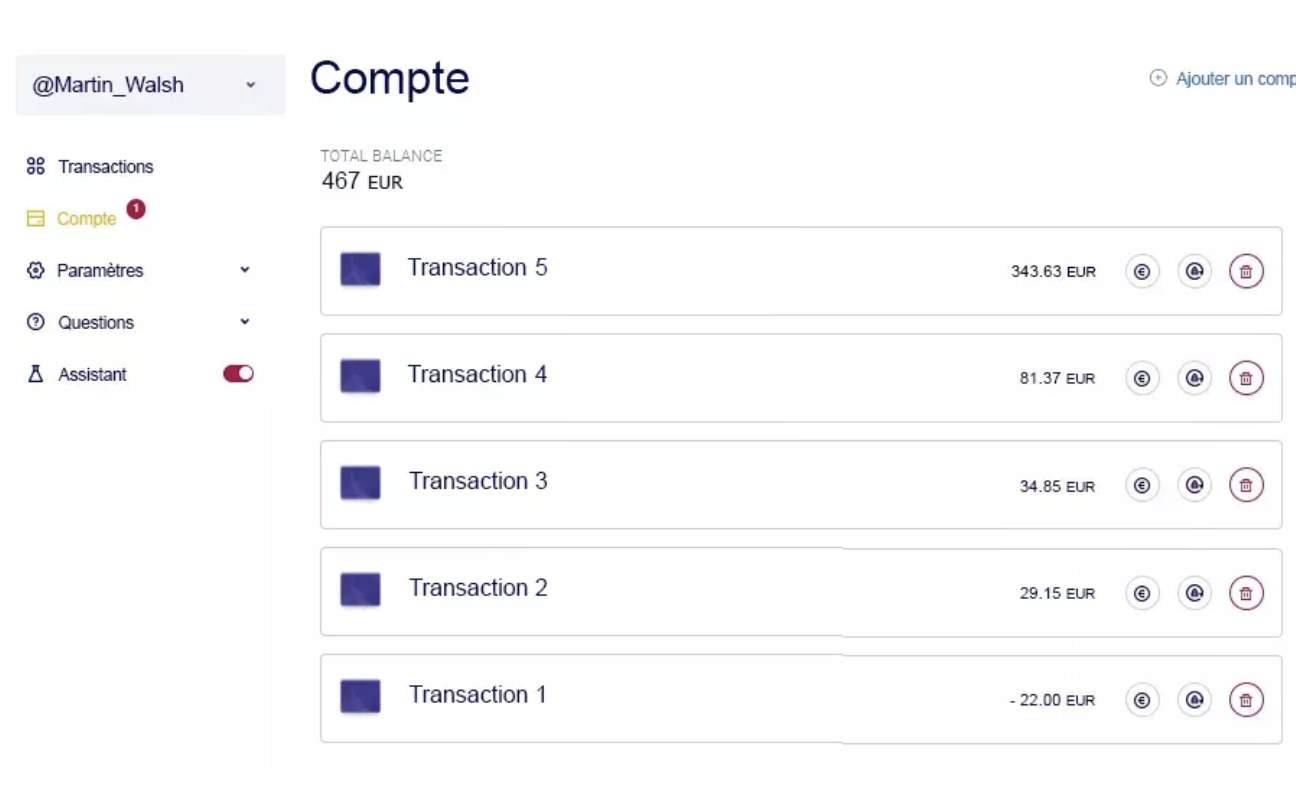Image resolution: width=1296 pixels, height=788 pixels.
Task: Delete Transaction 3 with trash icon
Action: 1246,485
